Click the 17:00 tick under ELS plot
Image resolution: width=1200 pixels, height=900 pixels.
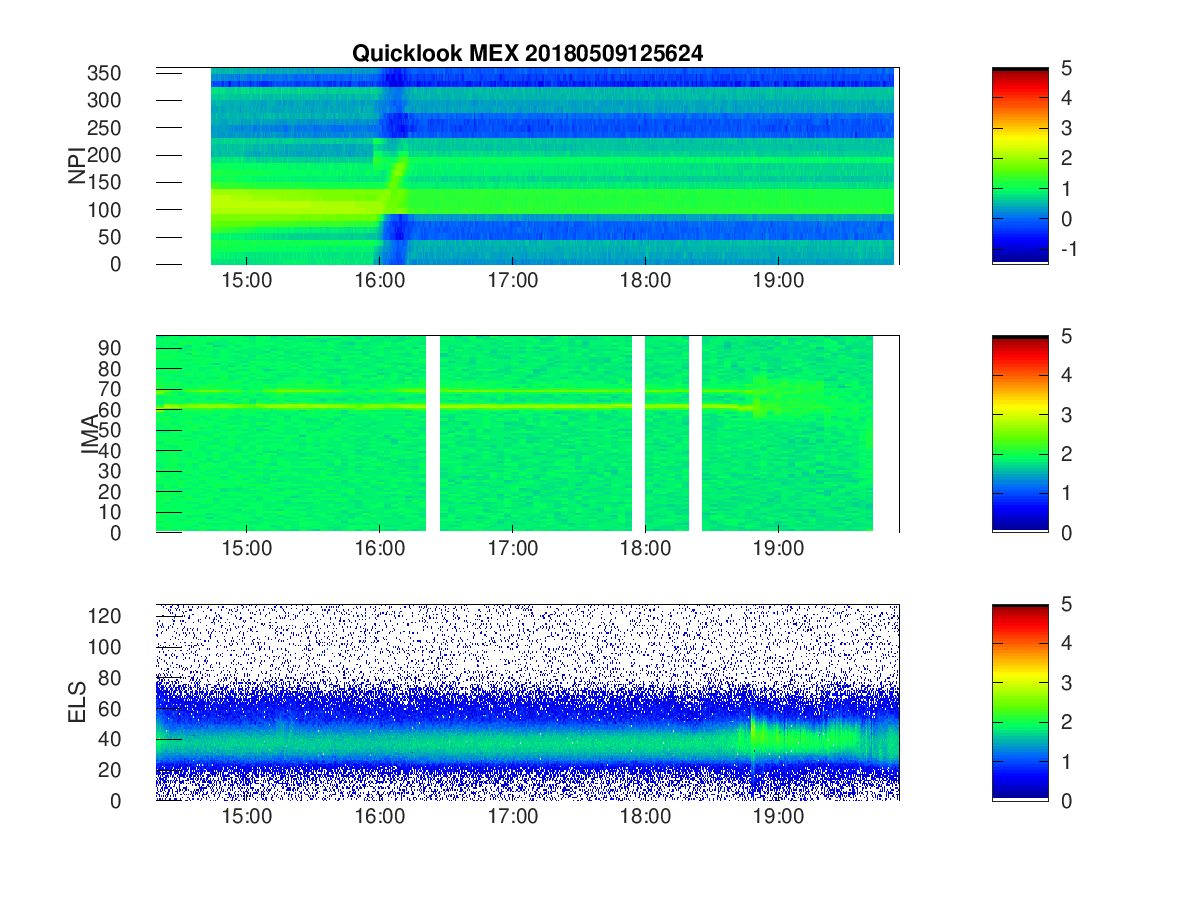coord(513,817)
